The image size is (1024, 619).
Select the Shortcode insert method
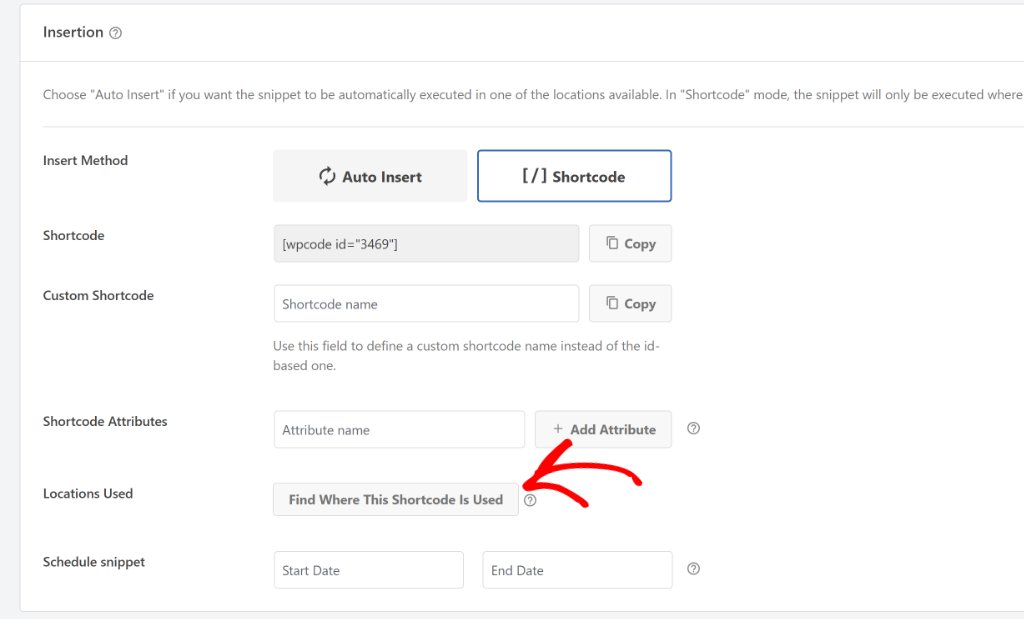[x=574, y=176]
